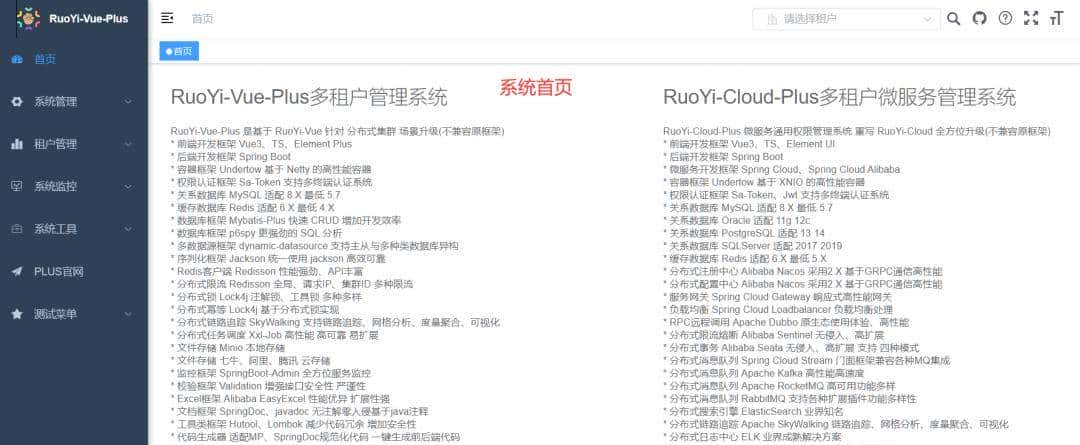The width and height of the screenshot is (1080, 445).
Task: Toggle fullscreen mode icon
Action: pyautogui.click(x=1031, y=19)
